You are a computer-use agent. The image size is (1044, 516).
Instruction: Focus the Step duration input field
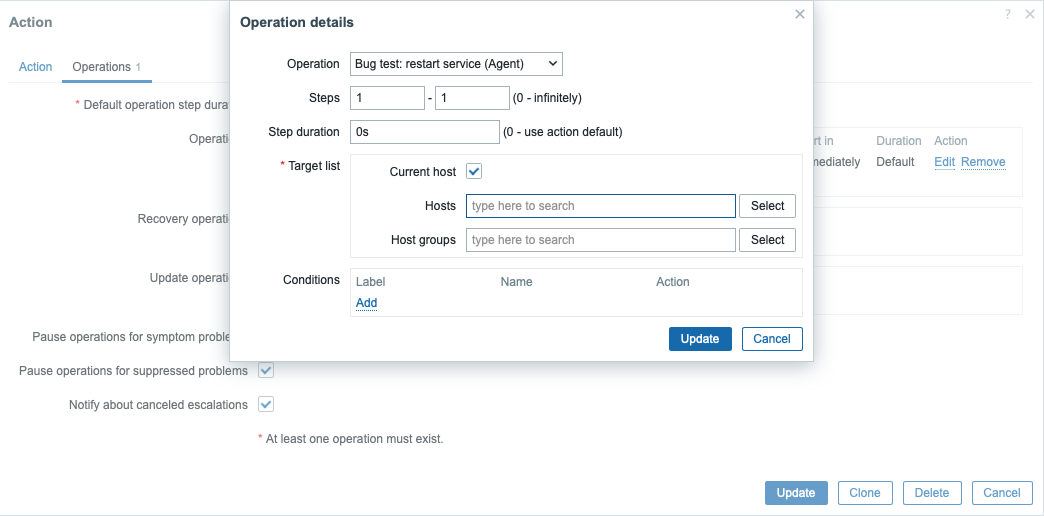click(424, 132)
